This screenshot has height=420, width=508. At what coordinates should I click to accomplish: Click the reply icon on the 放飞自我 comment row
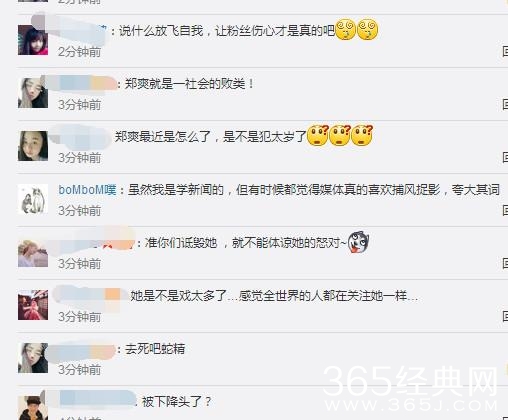tap(505, 51)
